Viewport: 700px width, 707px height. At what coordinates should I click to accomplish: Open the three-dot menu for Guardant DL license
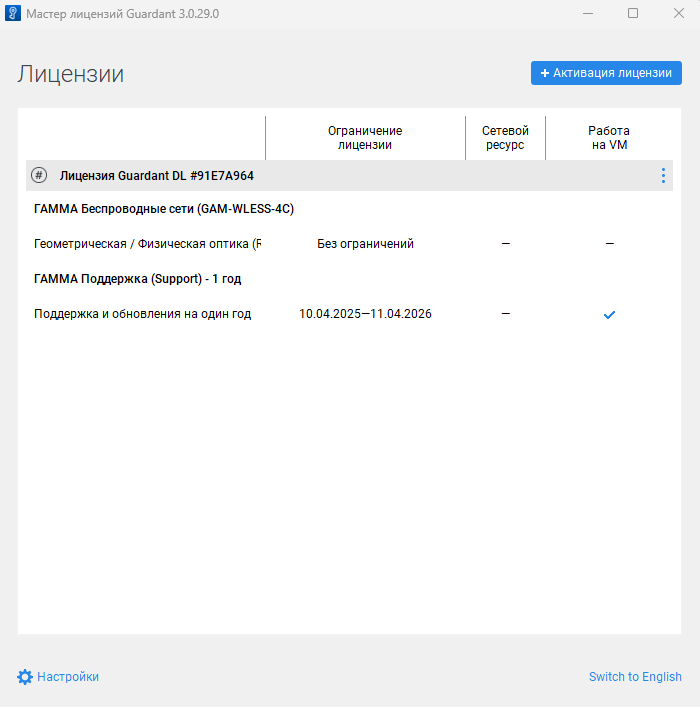pos(663,176)
